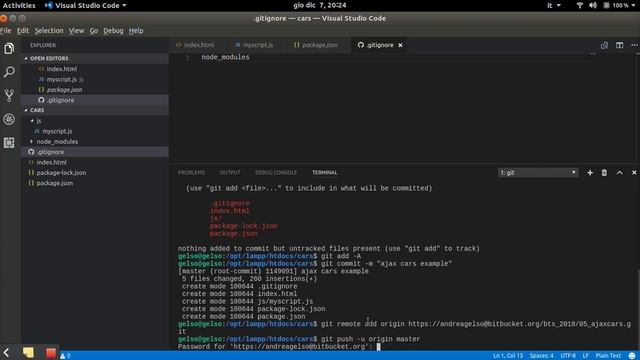The image size is (640, 360).
Task: Open the View menu
Action: tap(76, 31)
